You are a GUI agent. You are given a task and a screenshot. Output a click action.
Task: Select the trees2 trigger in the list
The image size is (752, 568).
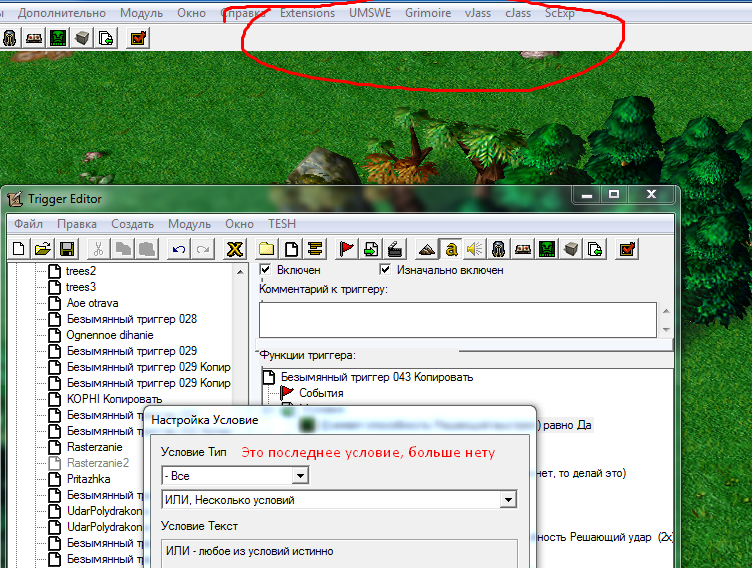click(x=81, y=271)
